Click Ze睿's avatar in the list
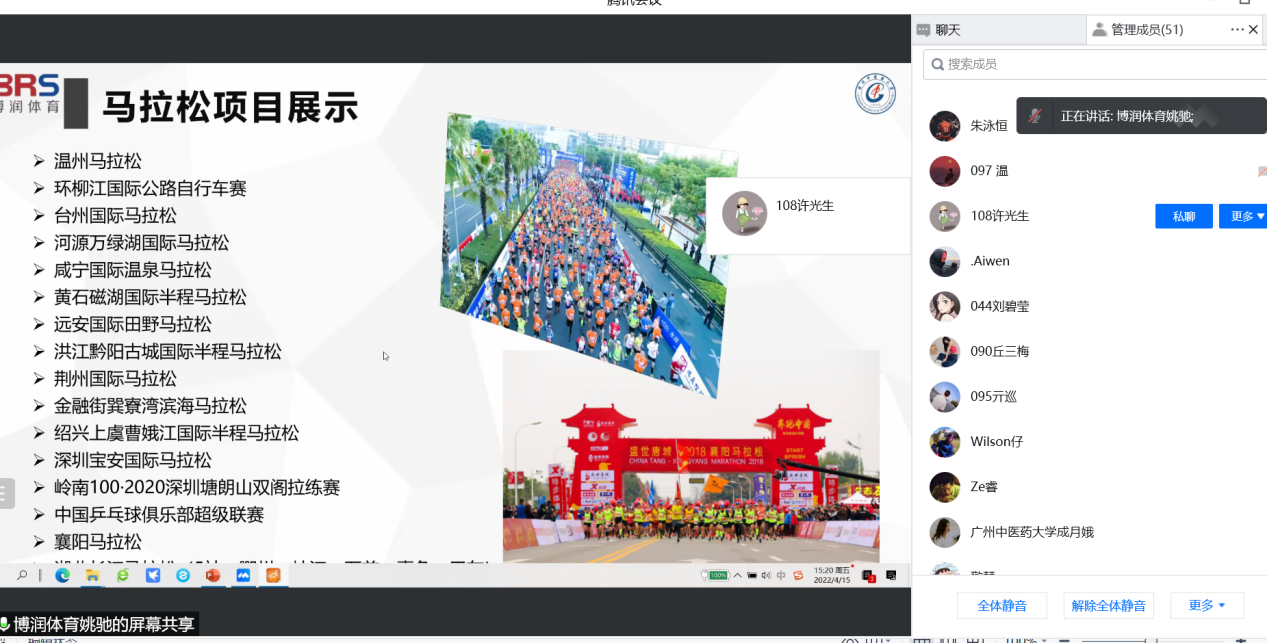Image resolution: width=1267 pixels, height=643 pixels. pyautogui.click(x=945, y=487)
